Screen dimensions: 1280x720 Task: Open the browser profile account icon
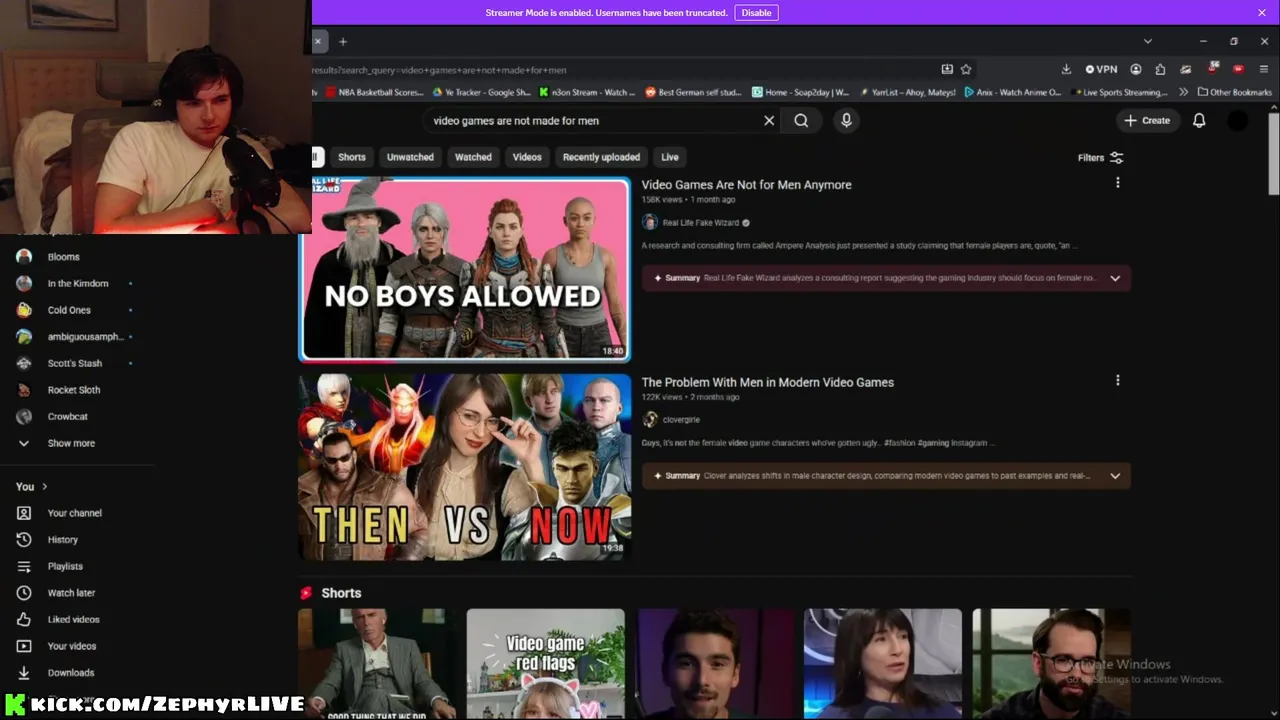click(1136, 69)
